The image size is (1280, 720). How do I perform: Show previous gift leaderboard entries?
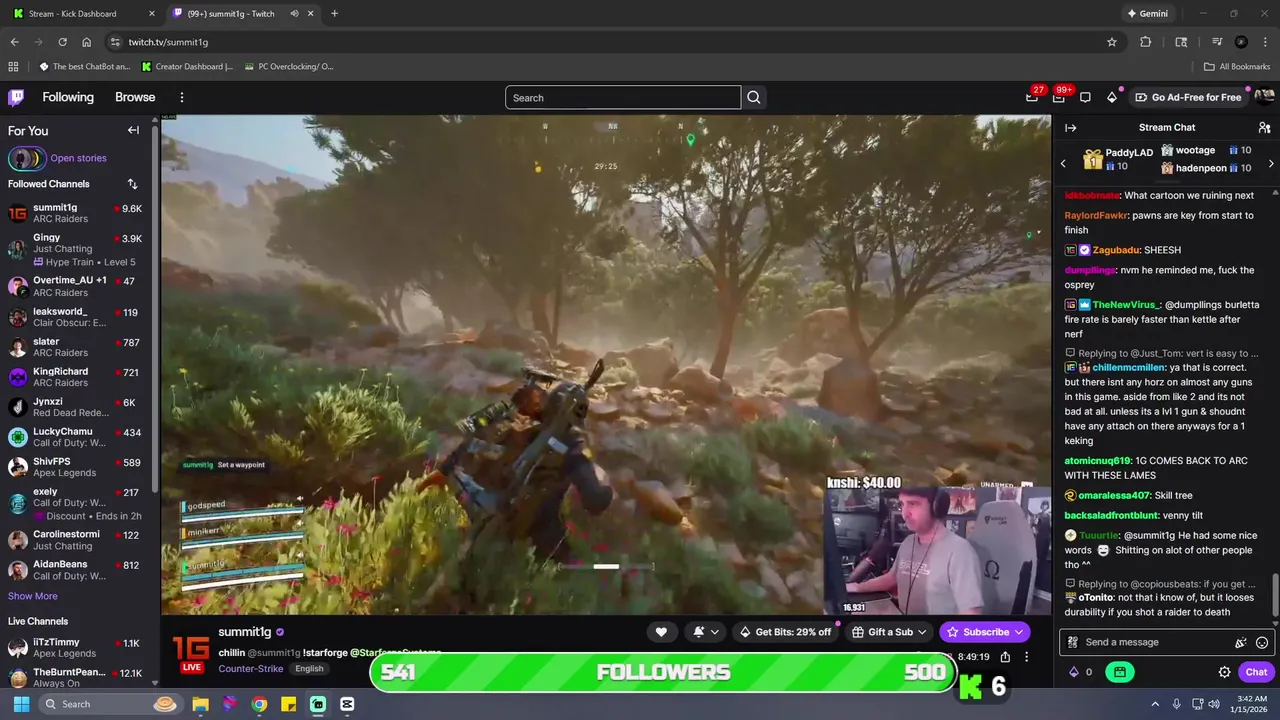(x=1063, y=163)
